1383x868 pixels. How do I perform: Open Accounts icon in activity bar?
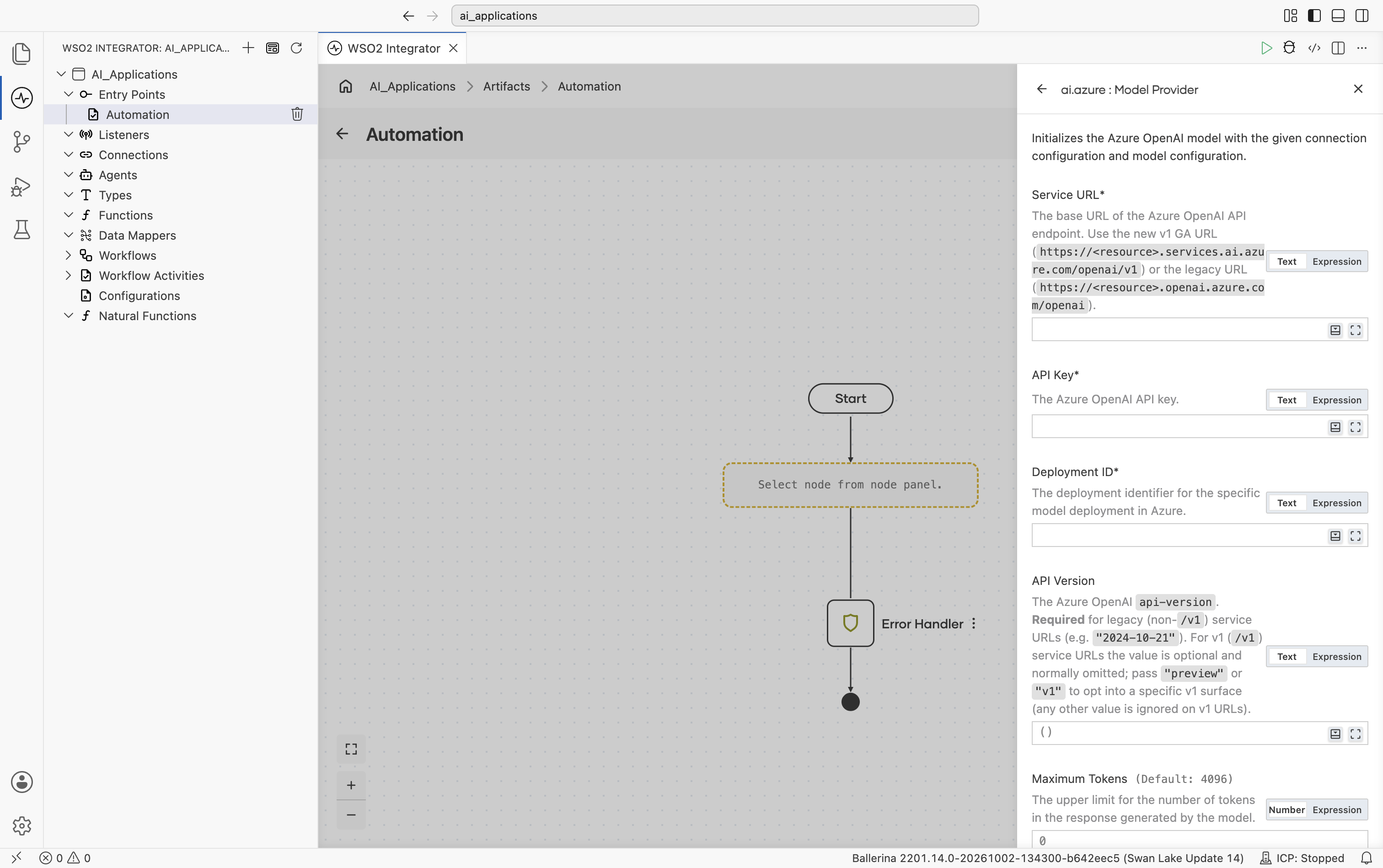pyautogui.click(x=21, y=782)
